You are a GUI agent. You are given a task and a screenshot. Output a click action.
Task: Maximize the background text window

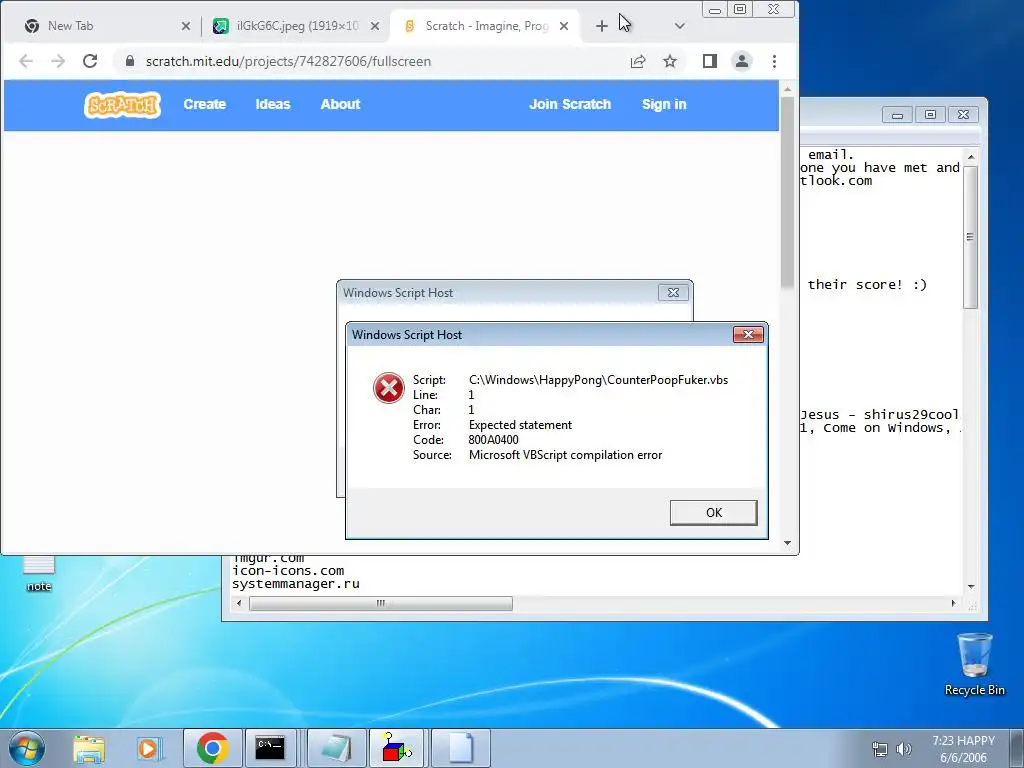[x=930, y=115]
